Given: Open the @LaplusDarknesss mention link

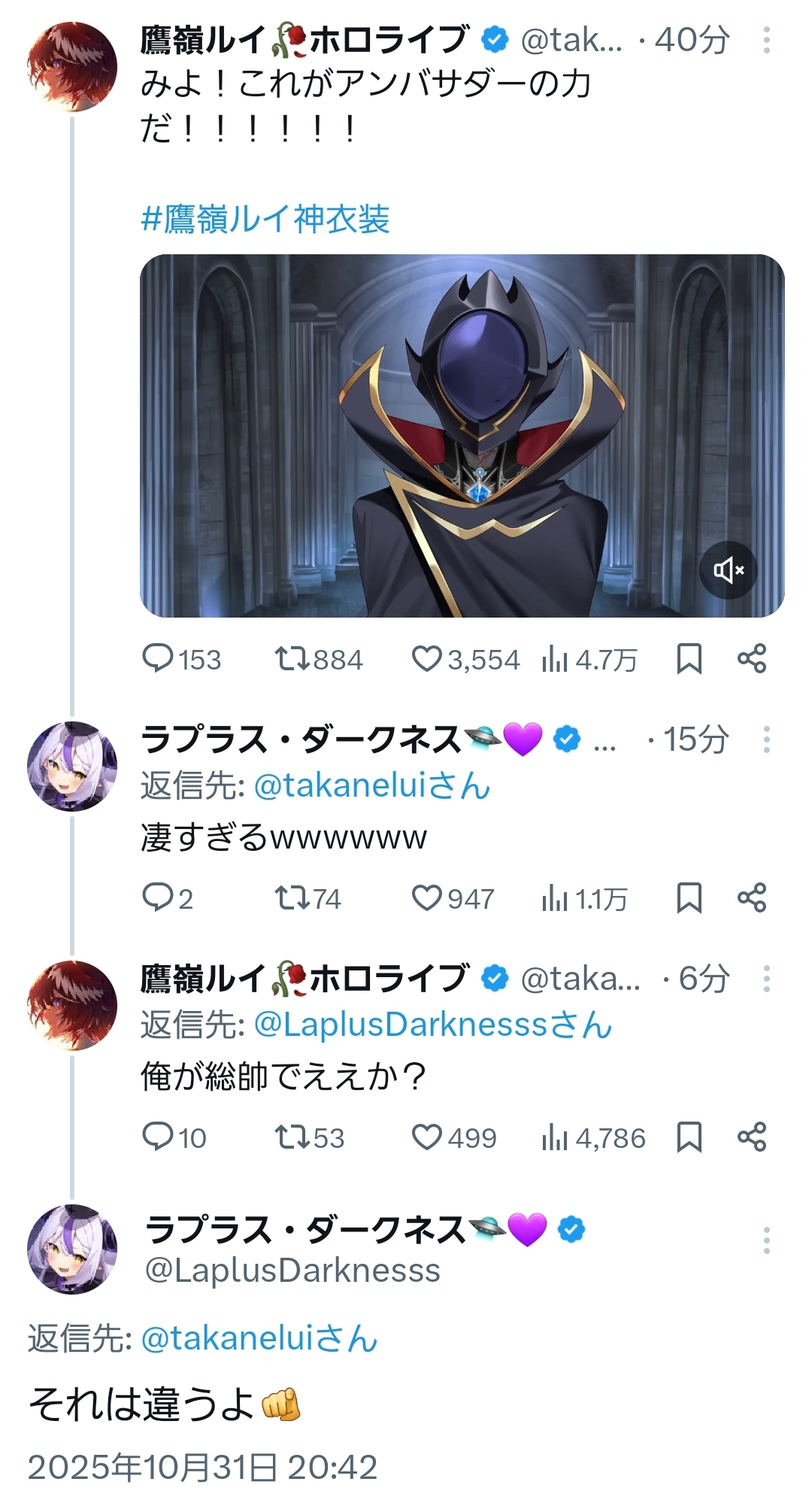Looking at the screenshot, I should [433, 1025].
